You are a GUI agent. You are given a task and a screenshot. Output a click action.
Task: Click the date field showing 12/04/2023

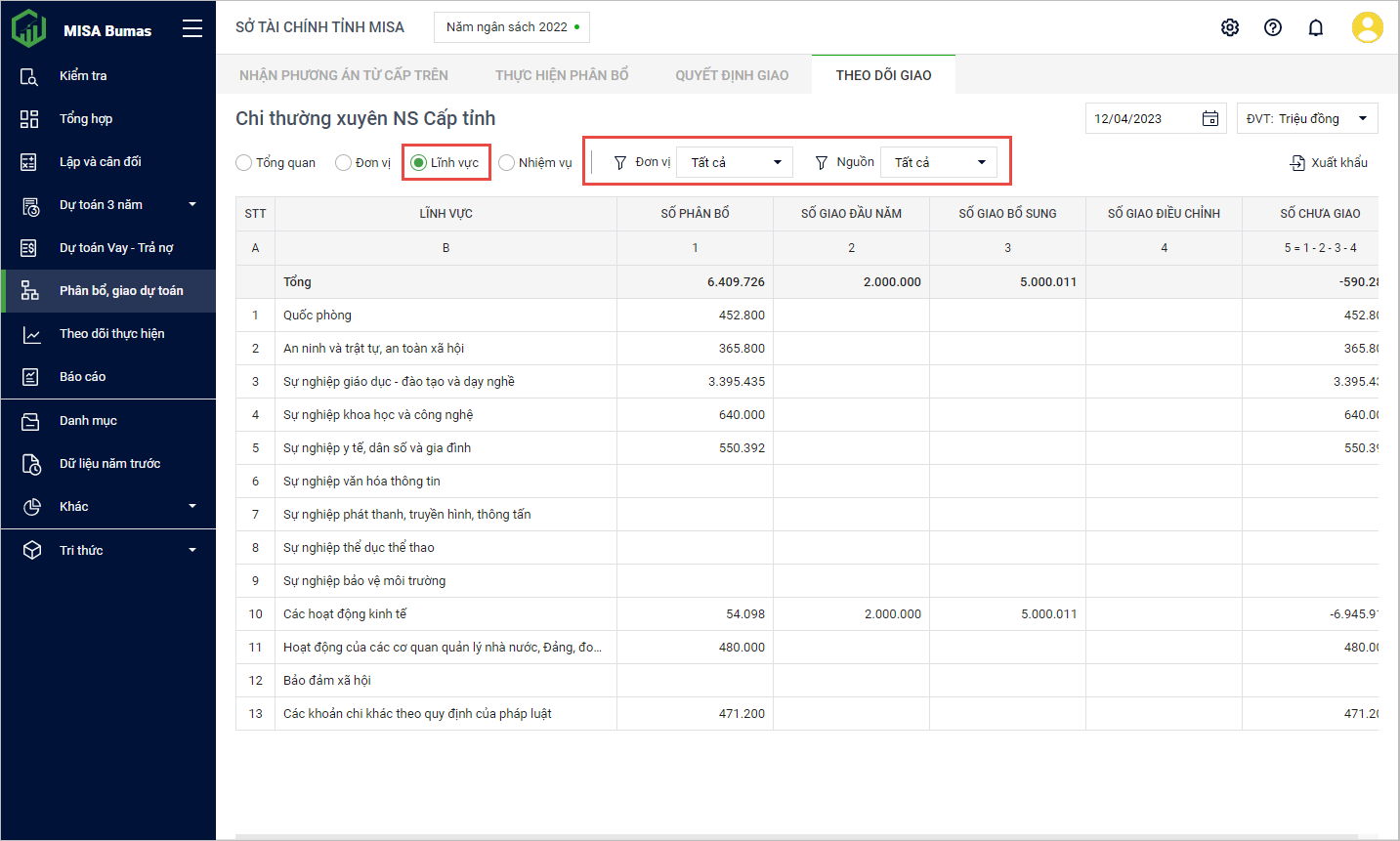click(x=1141, y=118)
